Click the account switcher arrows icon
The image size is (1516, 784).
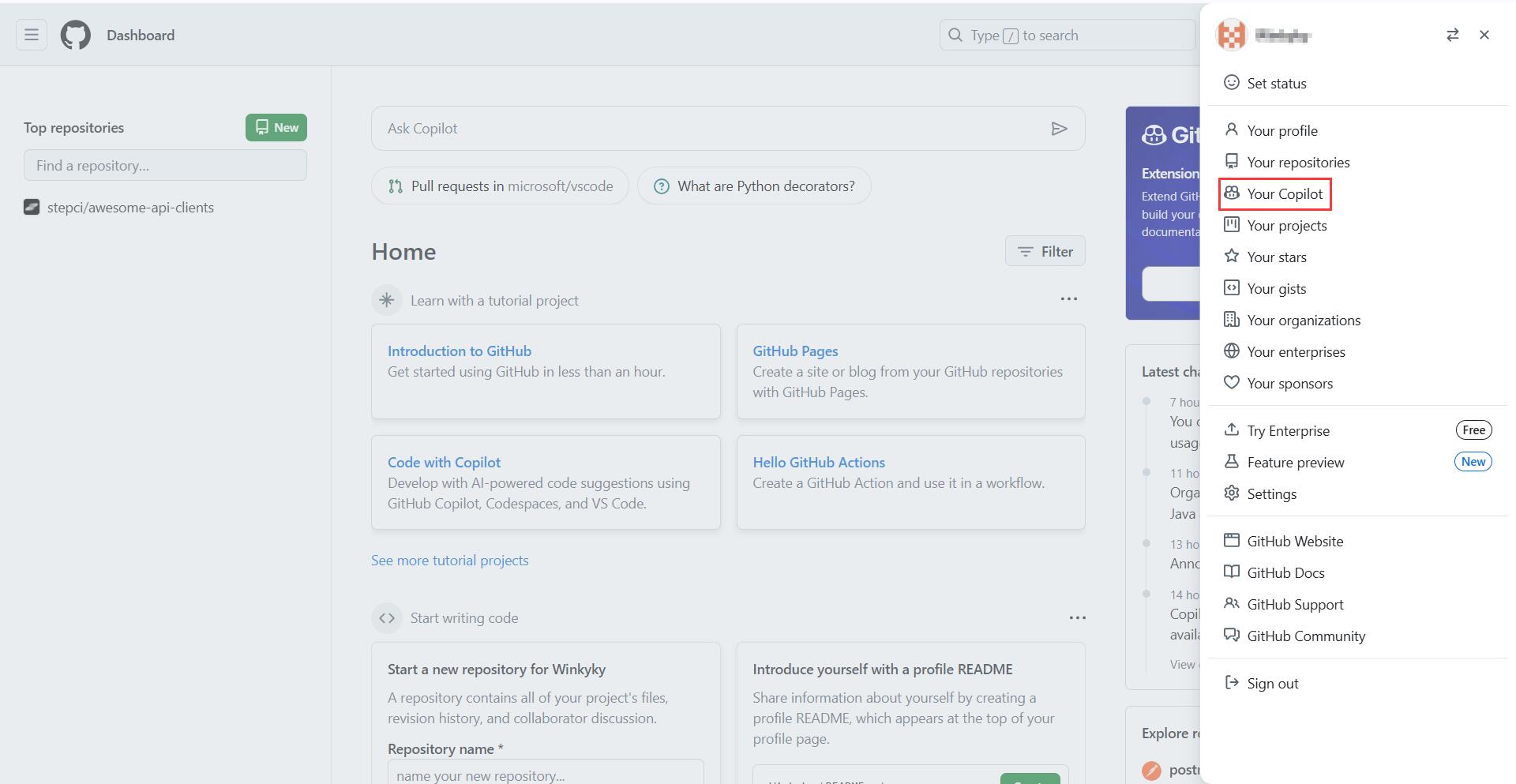click(1453, 35)
